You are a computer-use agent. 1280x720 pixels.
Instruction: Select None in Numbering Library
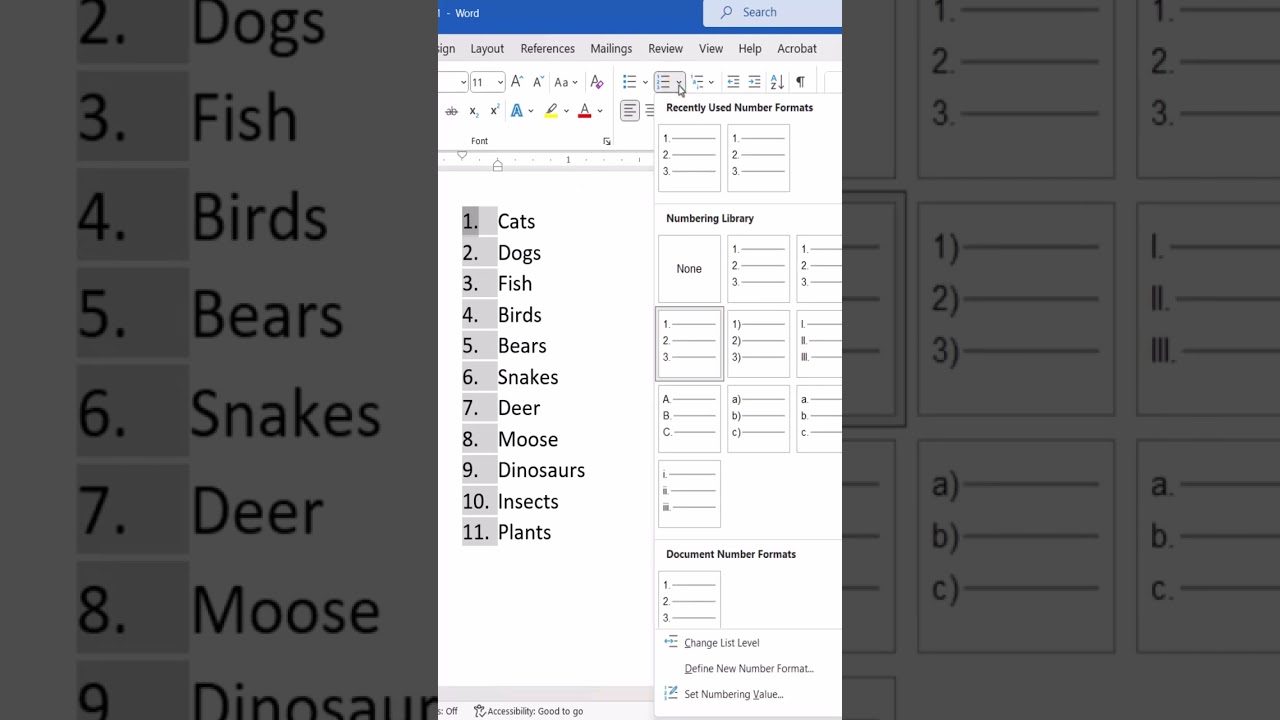[x=689, y=268]
